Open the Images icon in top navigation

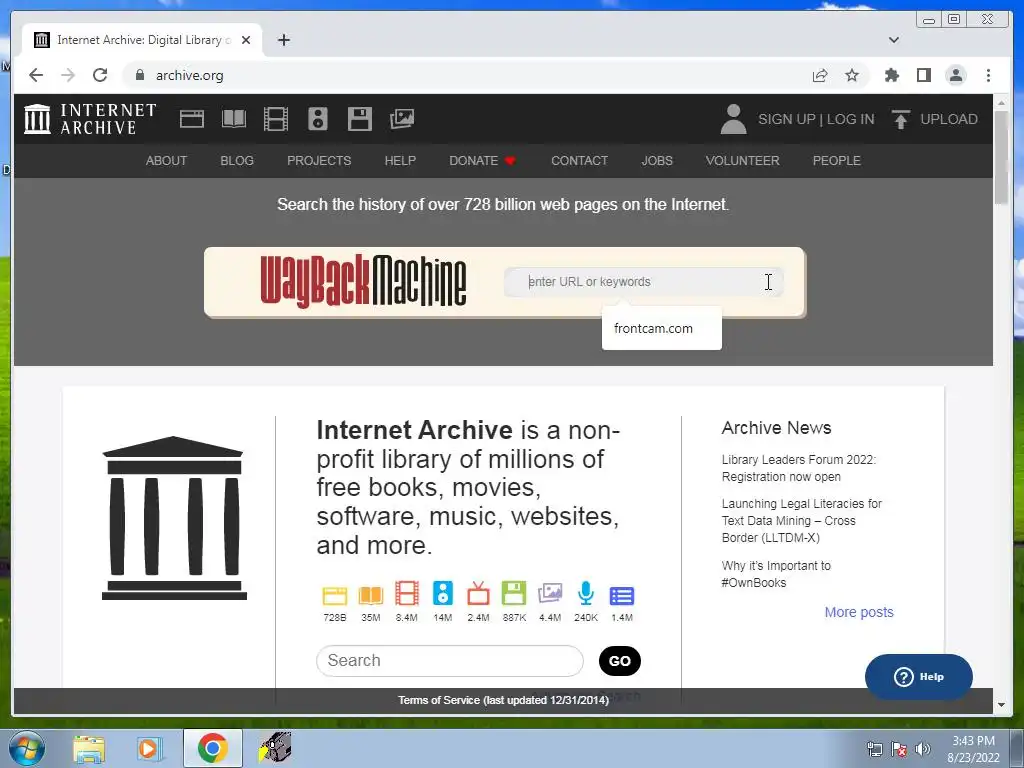(402, 119)
